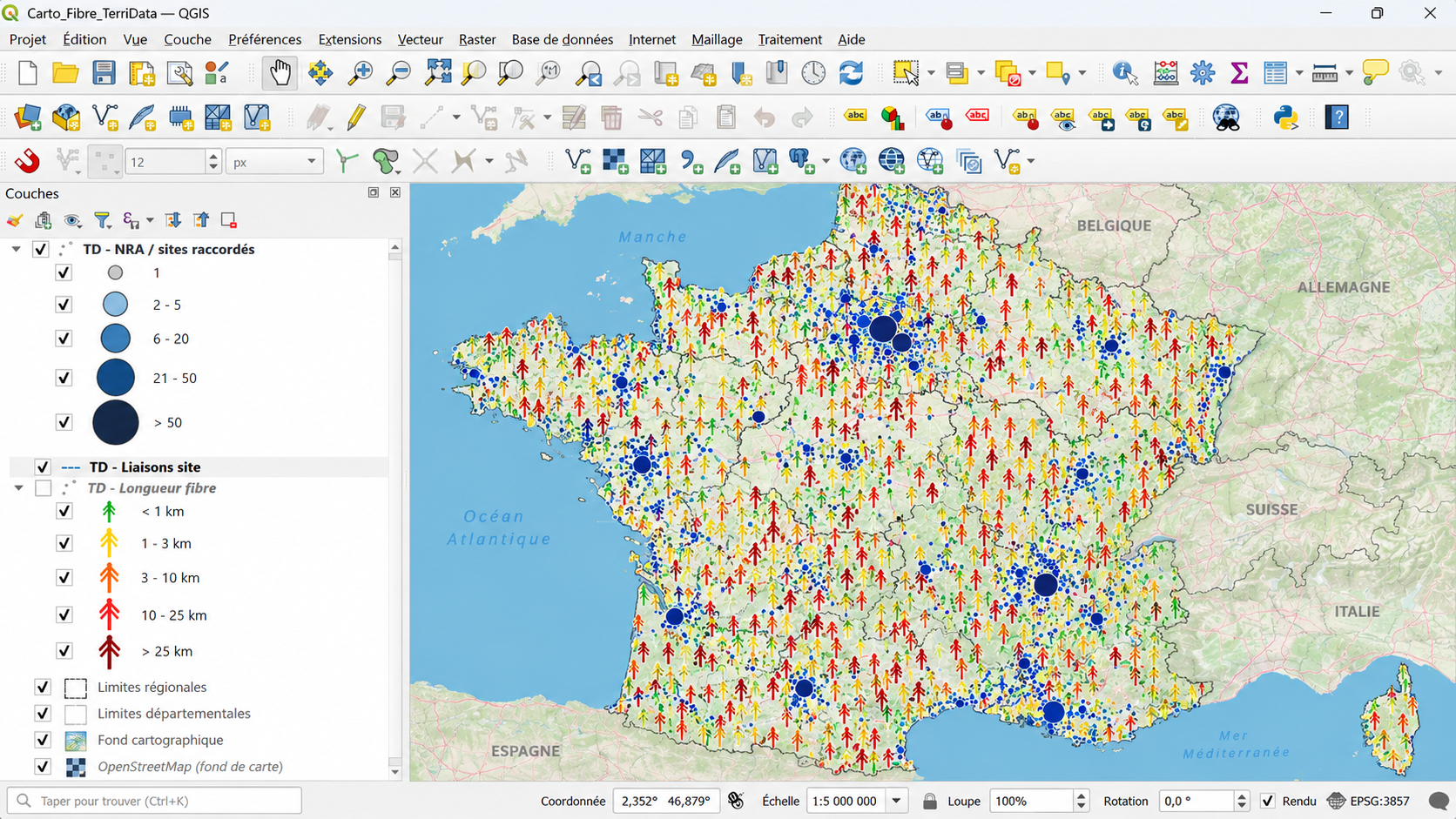This screenshot has height=819, width=1456.
Task: Click the filter legend funnel icon
Action: 103,220
